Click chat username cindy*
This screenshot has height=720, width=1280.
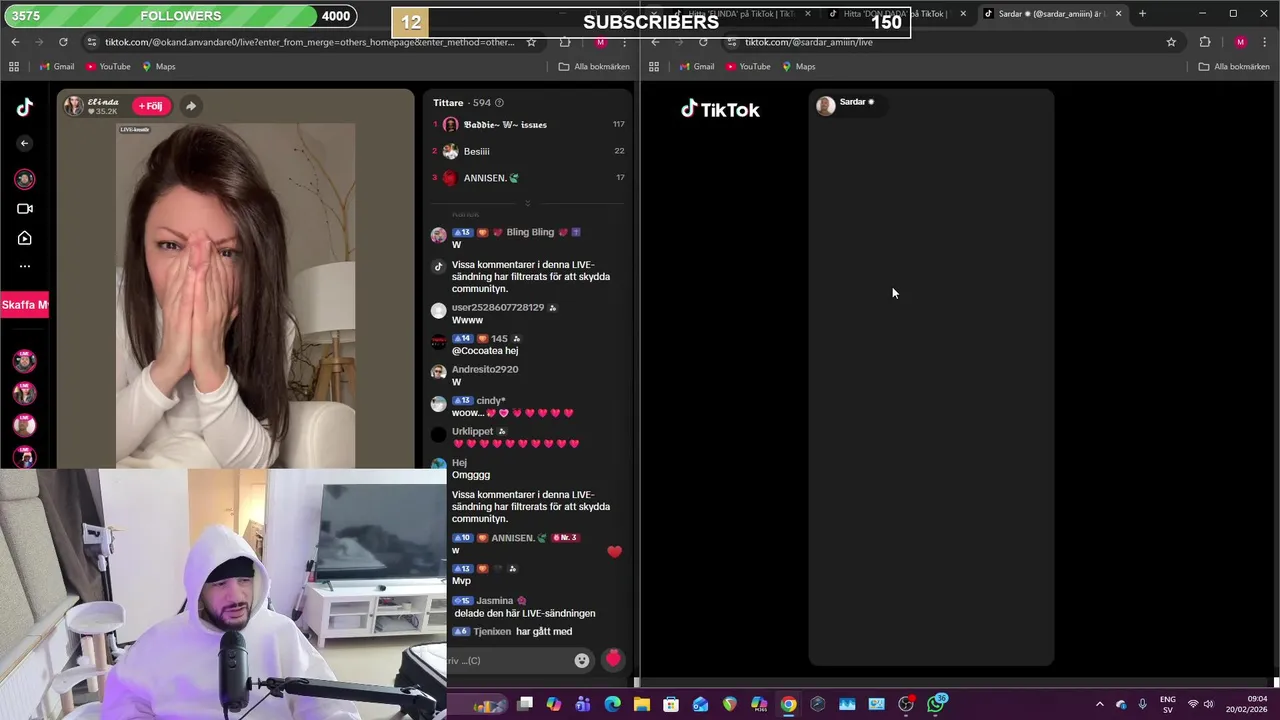coord(491,400)
